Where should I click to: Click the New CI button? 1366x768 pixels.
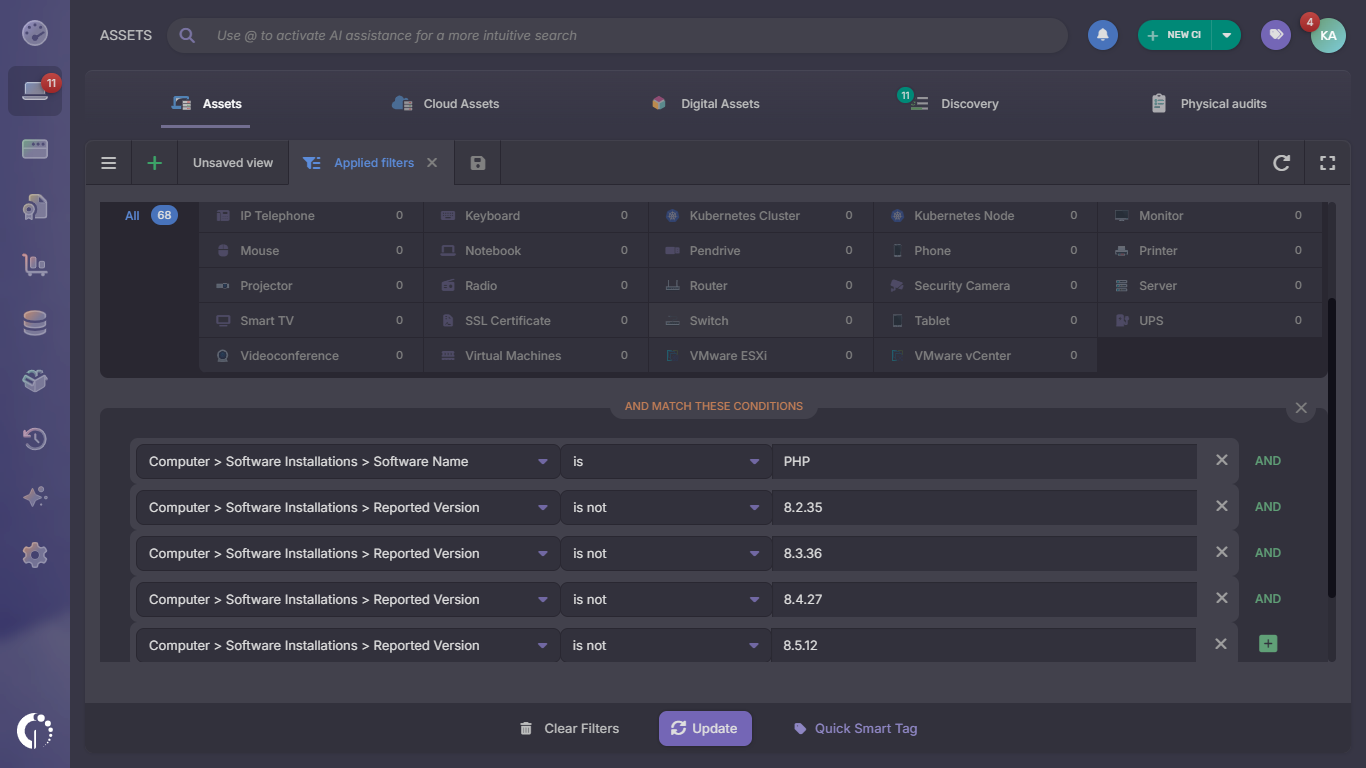click(1175, 35)
